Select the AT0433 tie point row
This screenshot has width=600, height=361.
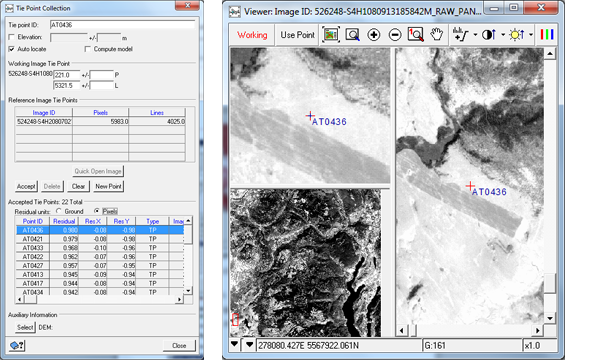coord(100,248)
